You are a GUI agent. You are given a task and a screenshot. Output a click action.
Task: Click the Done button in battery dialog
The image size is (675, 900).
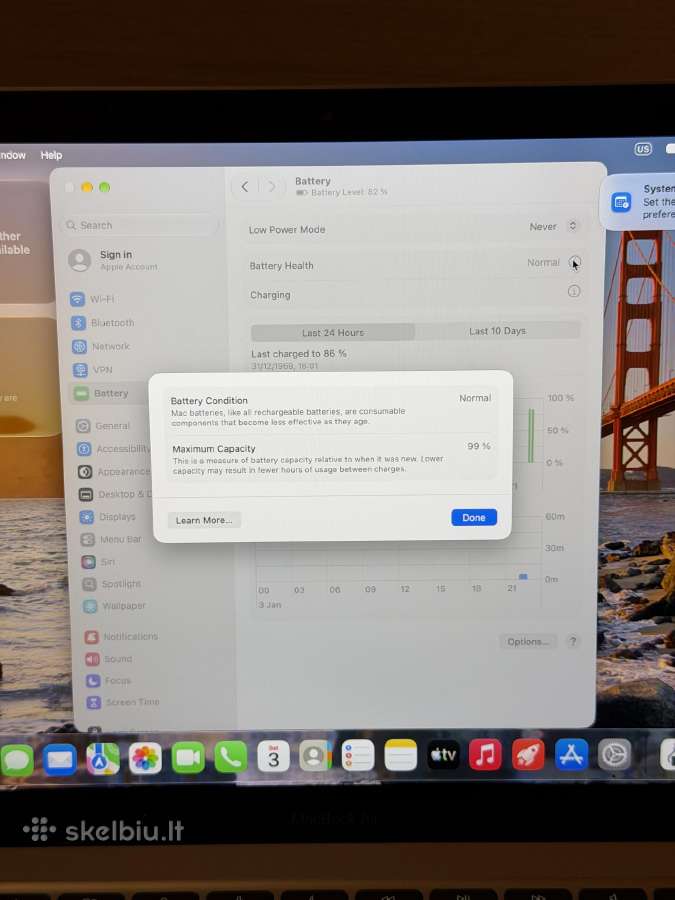tap(474, 517)
